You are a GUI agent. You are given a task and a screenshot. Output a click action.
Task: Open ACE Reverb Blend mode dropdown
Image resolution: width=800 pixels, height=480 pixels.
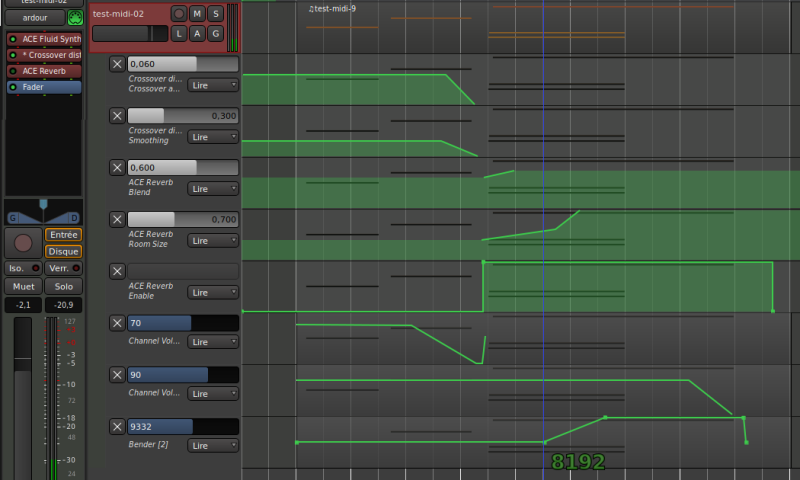tap(213, 189)
